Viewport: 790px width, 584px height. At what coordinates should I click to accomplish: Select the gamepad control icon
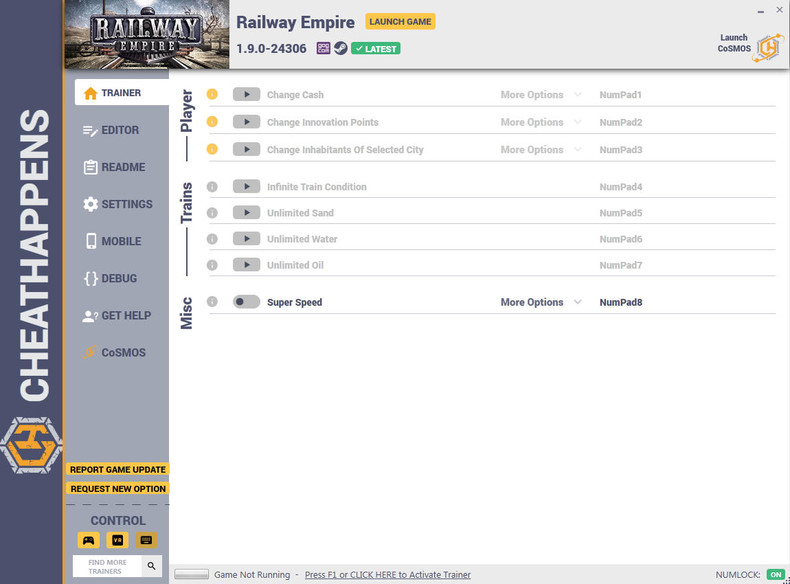(89, 540)
